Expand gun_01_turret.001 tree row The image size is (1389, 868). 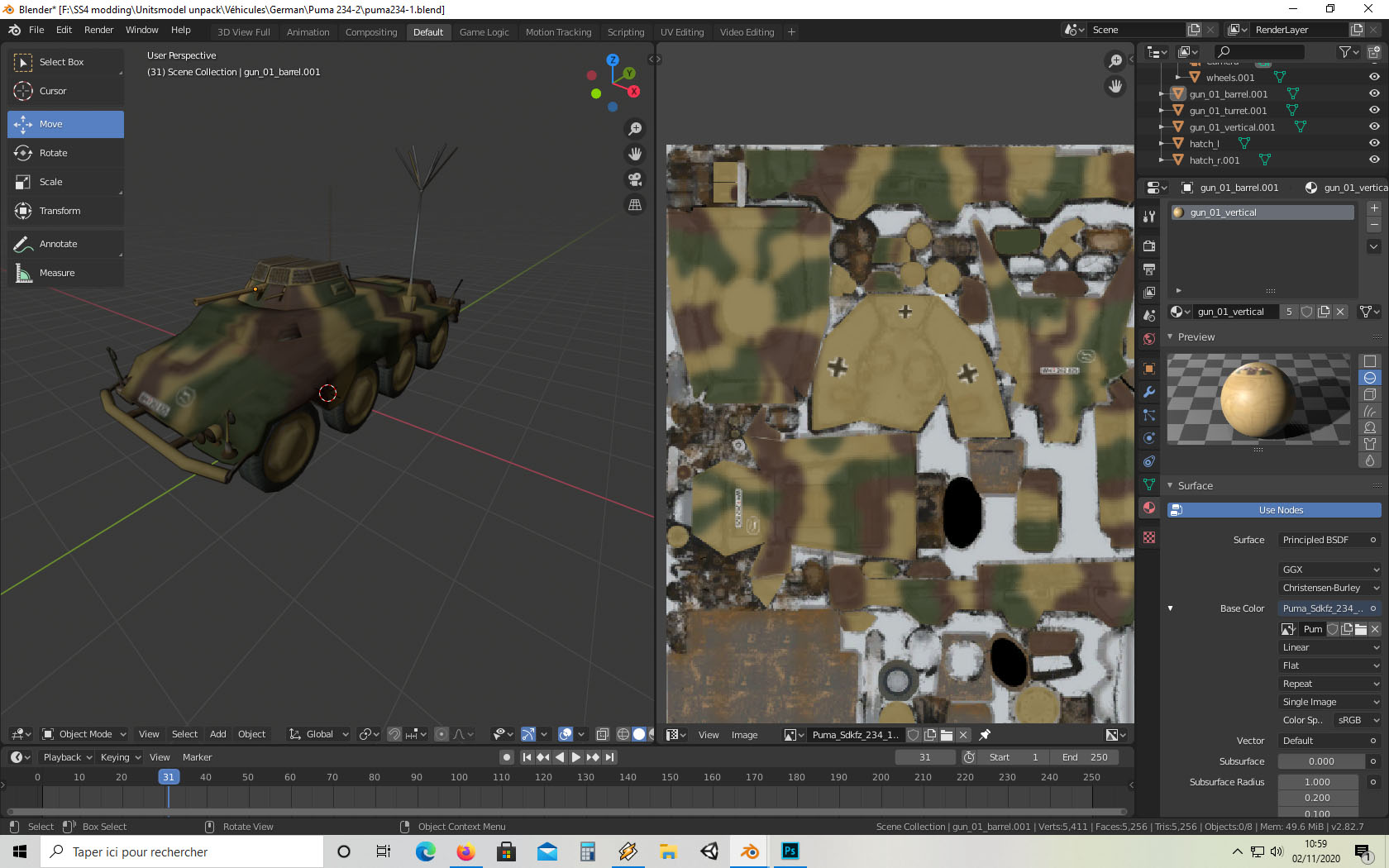coord(1162,110)
